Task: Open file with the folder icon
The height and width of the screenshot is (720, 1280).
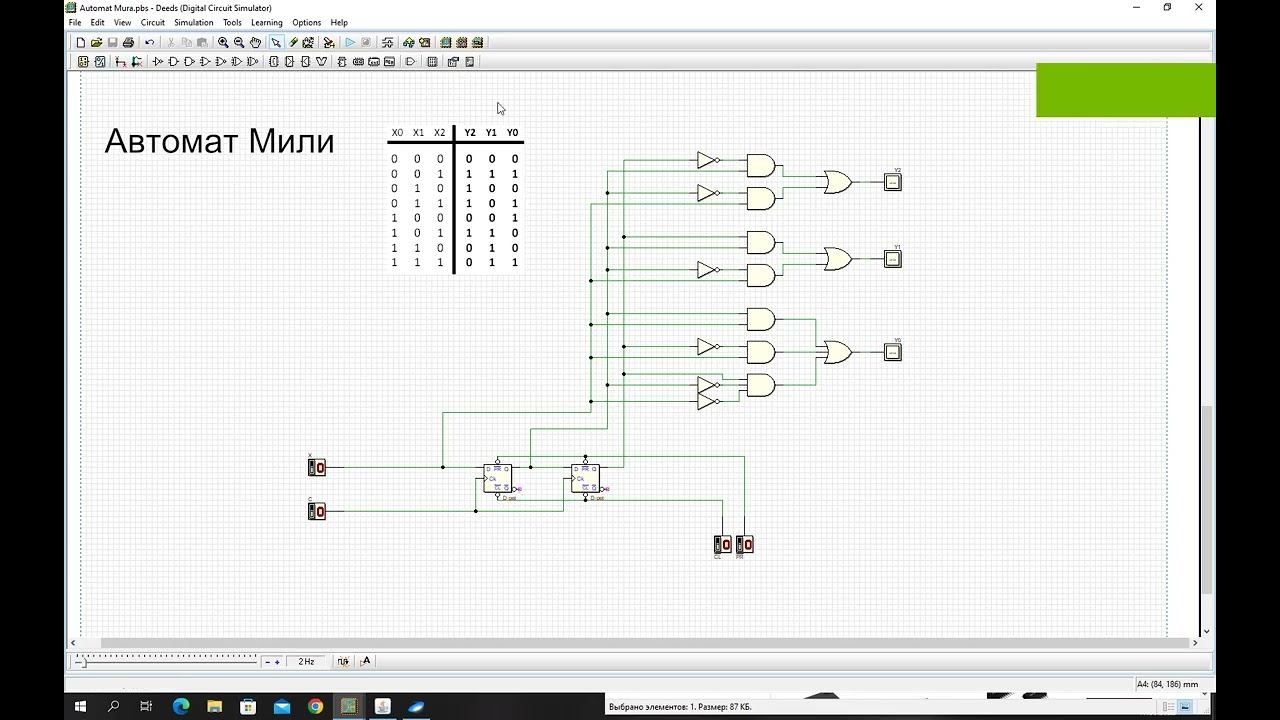Action: click(96, 42)
